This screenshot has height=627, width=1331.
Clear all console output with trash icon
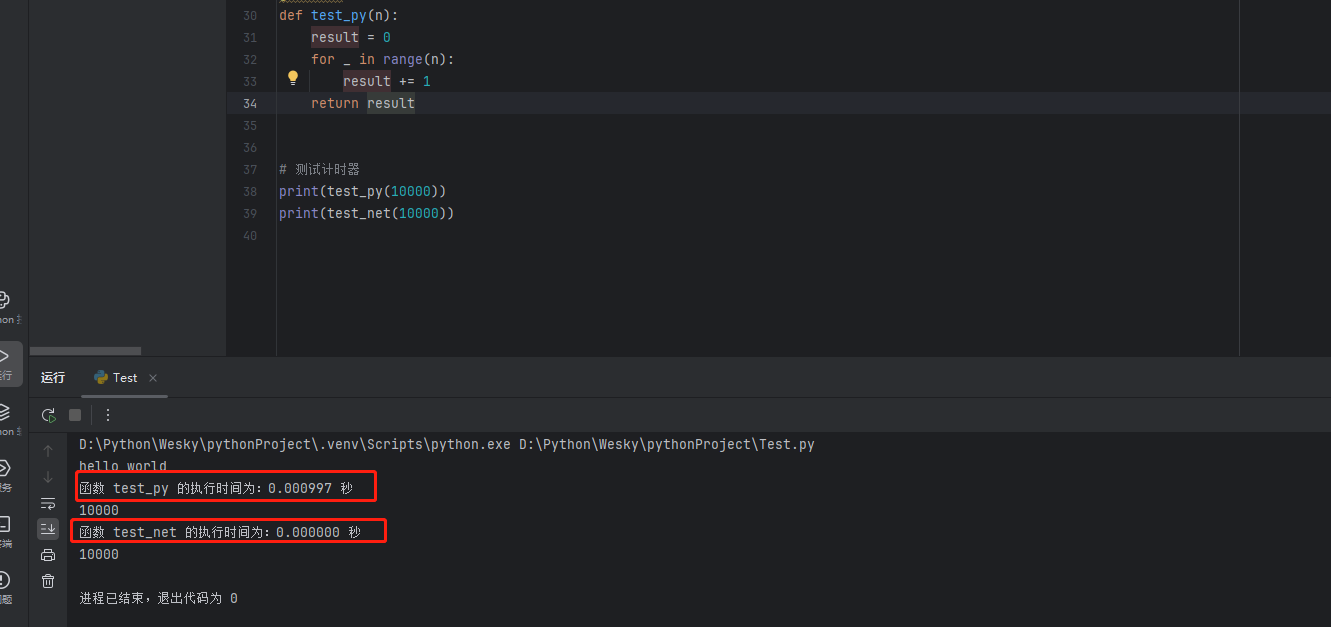[x=48, y=581]
